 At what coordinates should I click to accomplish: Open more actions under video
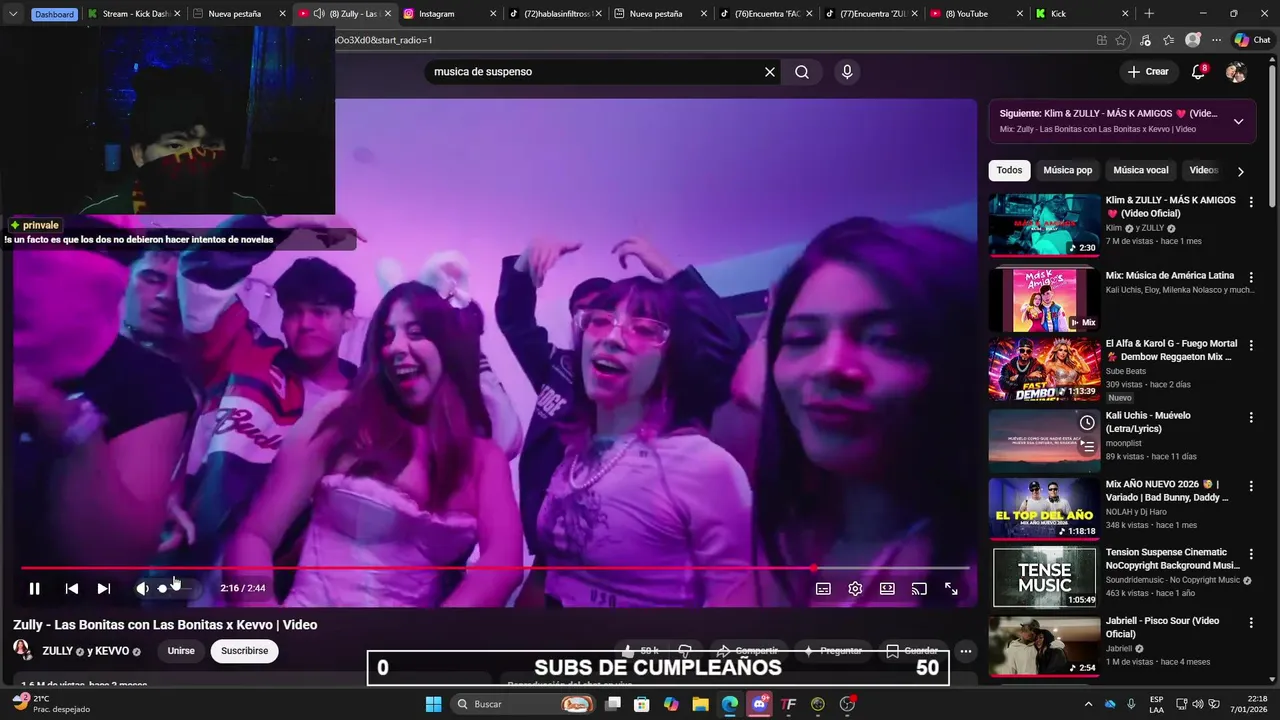coord(965,651)
